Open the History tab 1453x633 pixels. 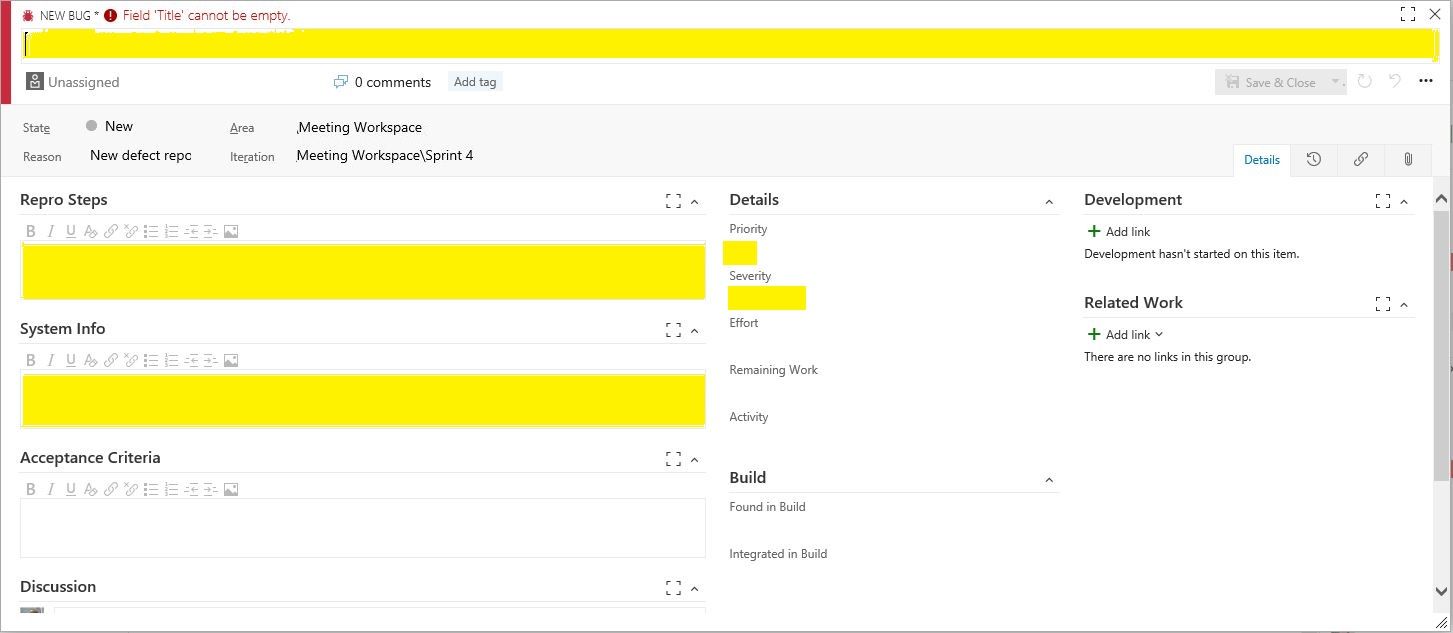pyautogui.click(x=1314, y=160)
